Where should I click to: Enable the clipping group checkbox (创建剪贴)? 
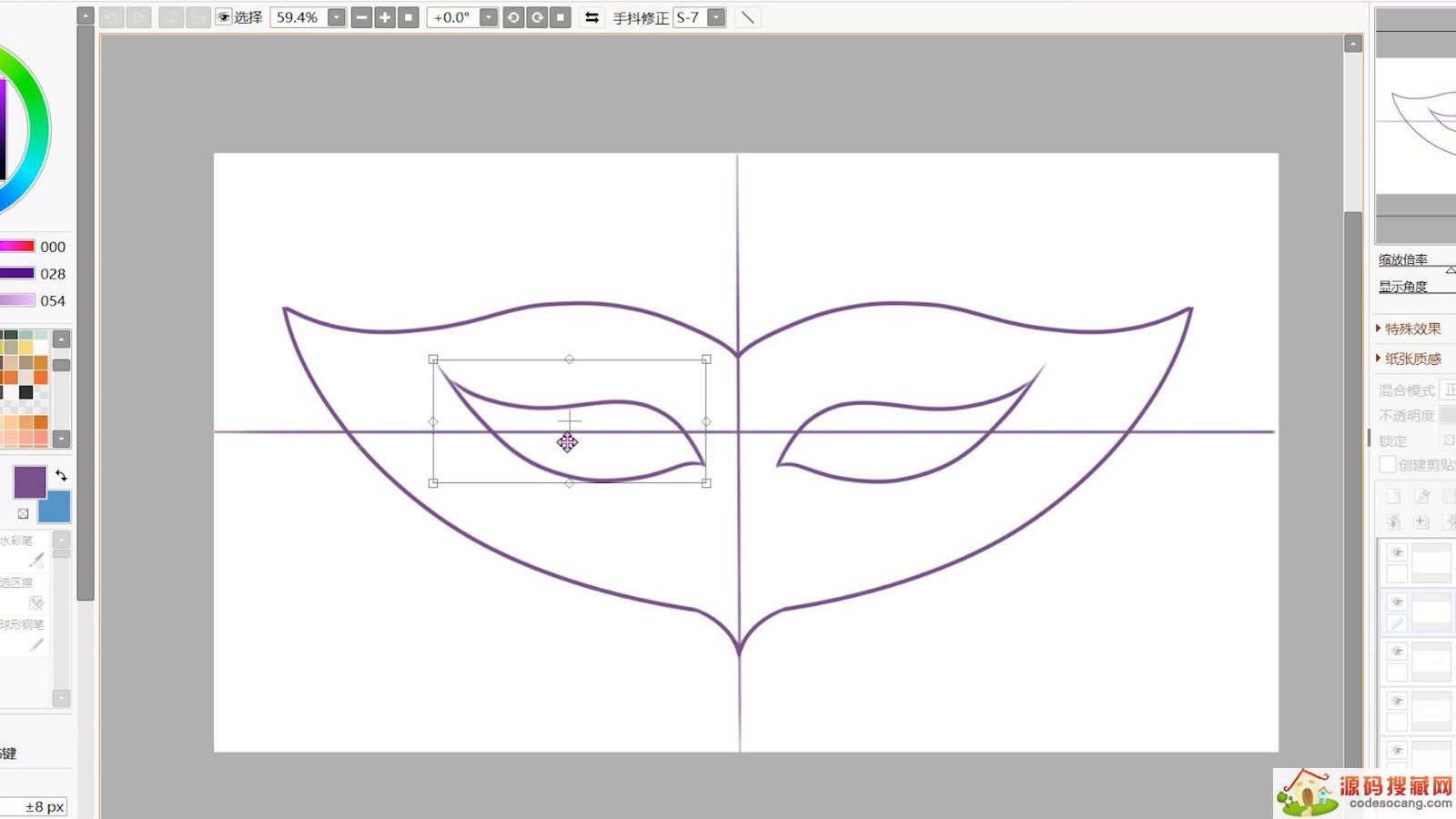(1388, 464)
